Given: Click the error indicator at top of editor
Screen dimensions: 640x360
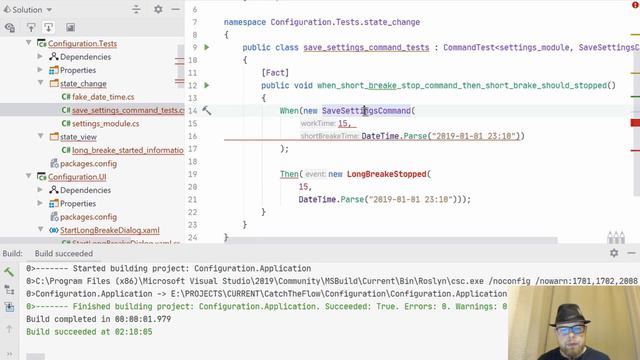Looking at the screenshot, I should tap(635, 5).
